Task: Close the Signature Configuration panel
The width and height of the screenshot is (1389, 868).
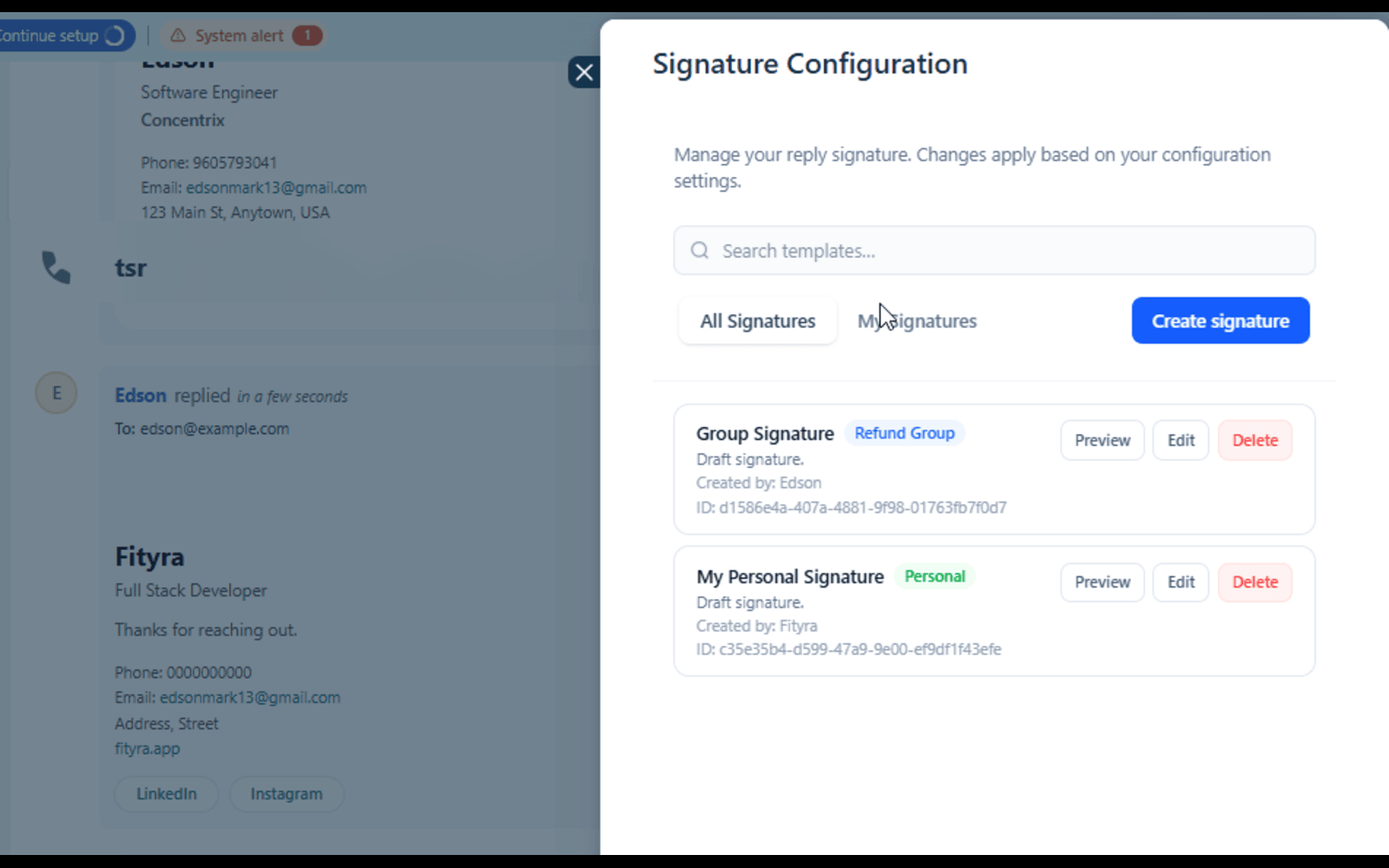Action: pos(584,72)
